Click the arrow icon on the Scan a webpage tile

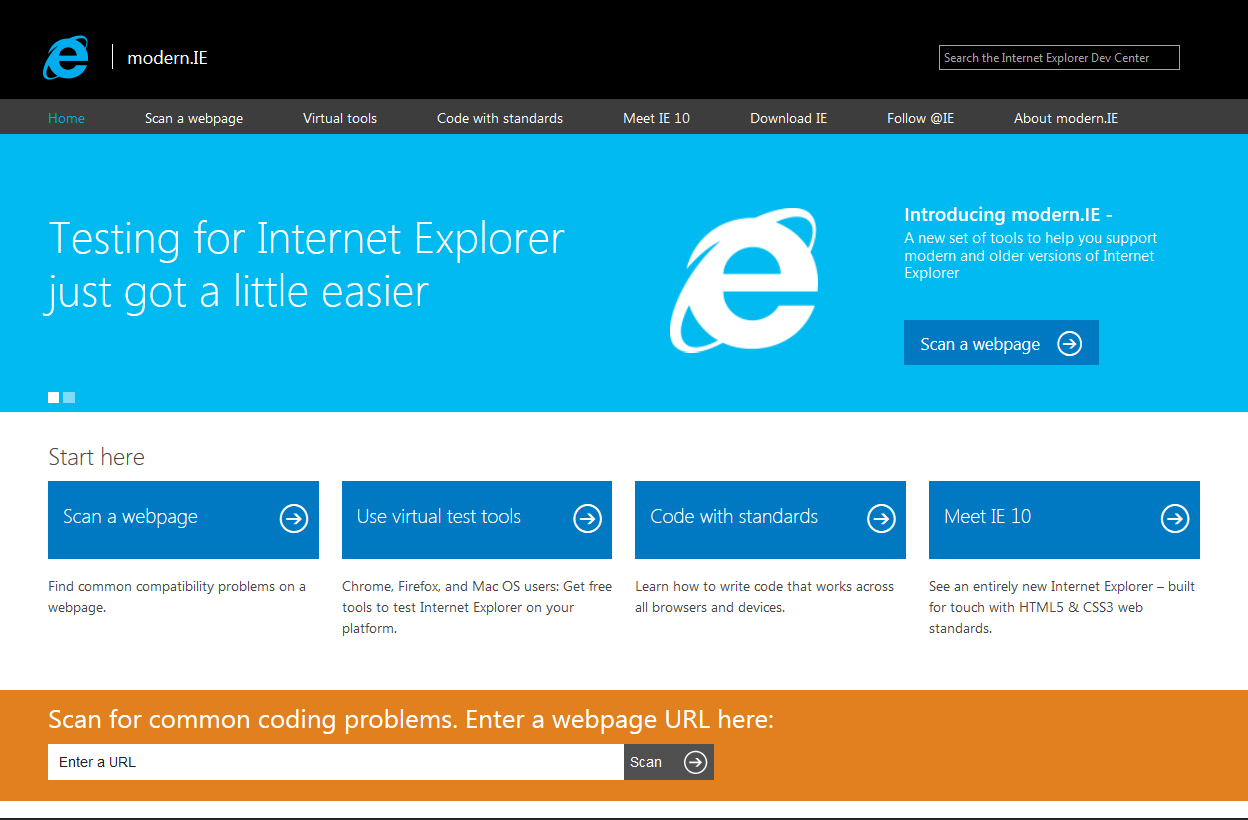tap(293, 518)
